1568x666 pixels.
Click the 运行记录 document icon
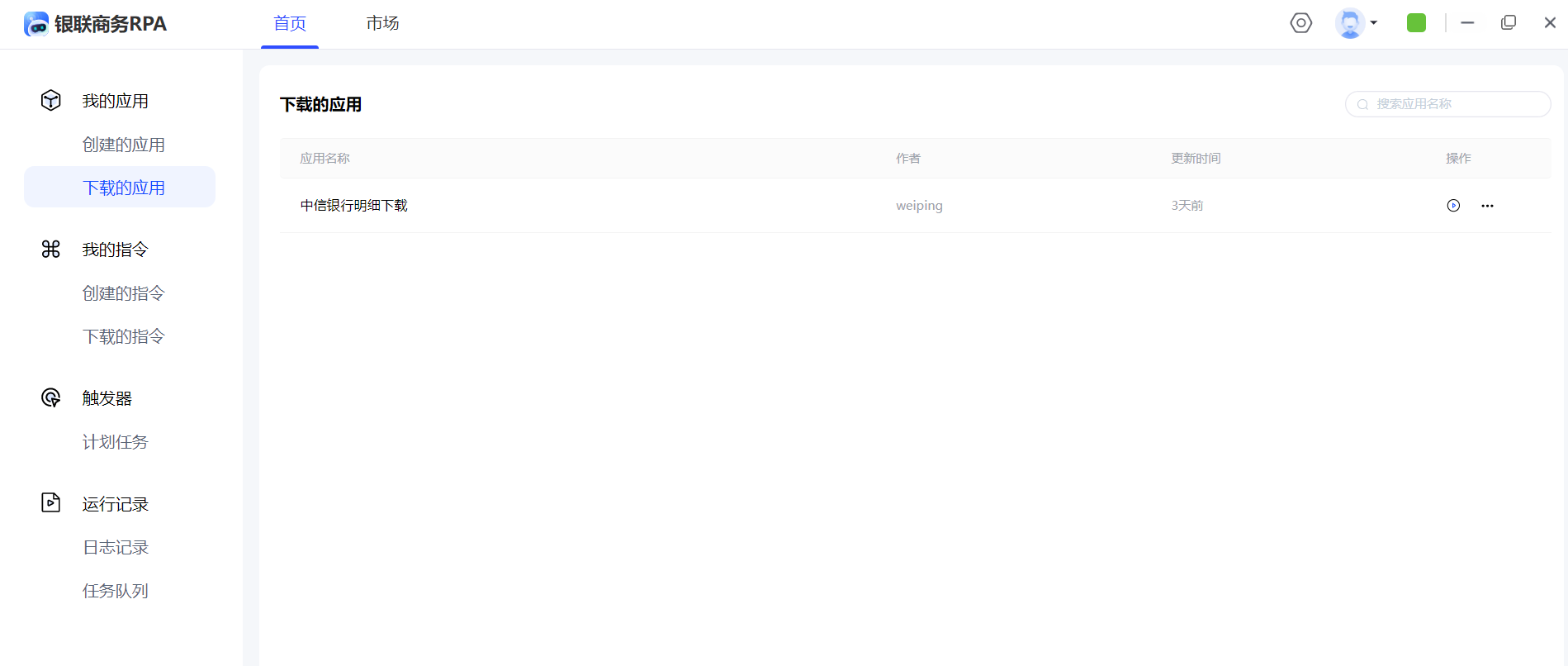[51, 503]
